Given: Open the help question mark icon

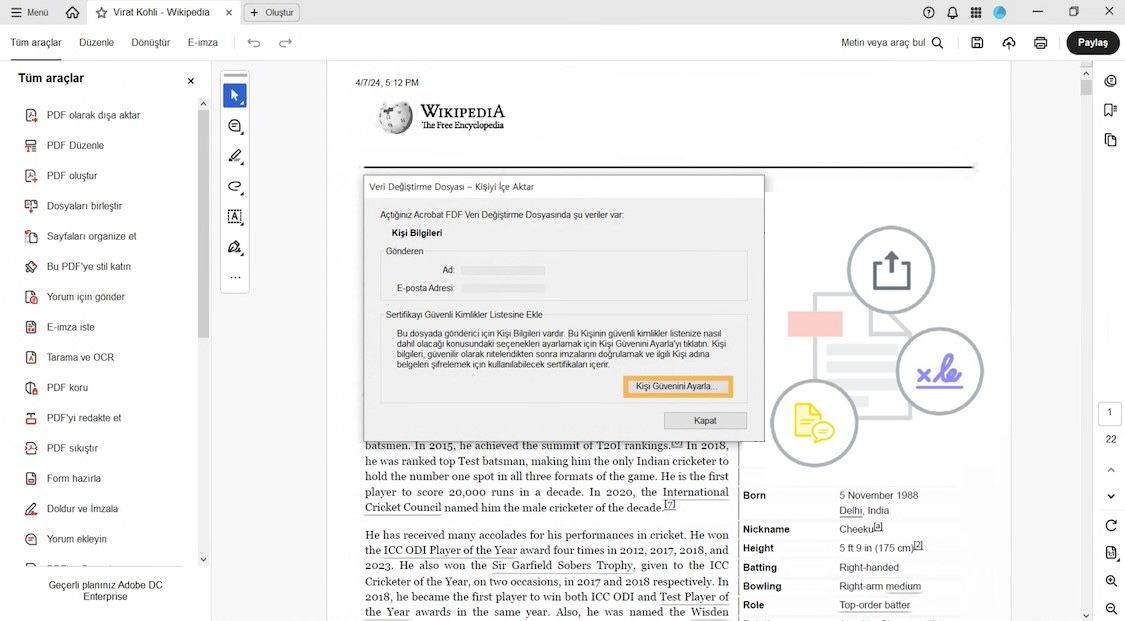Looking at the screenshot, I should pyautogui.click(x=928, y=12).
